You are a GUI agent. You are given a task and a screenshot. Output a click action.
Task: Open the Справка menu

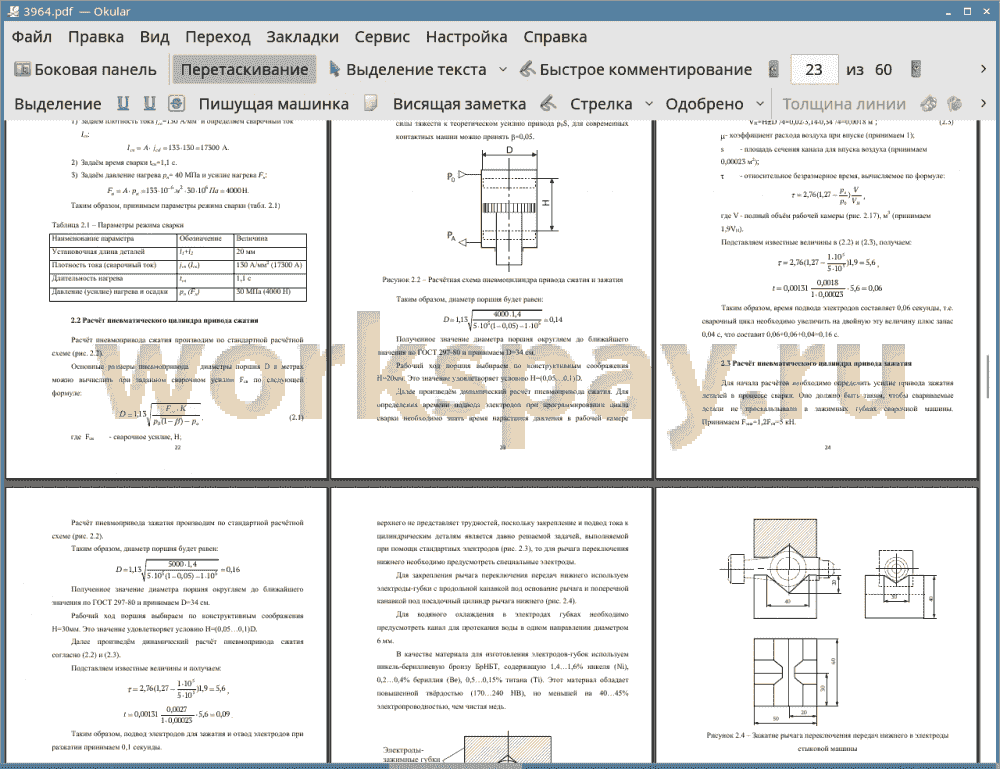click(555, 37)
